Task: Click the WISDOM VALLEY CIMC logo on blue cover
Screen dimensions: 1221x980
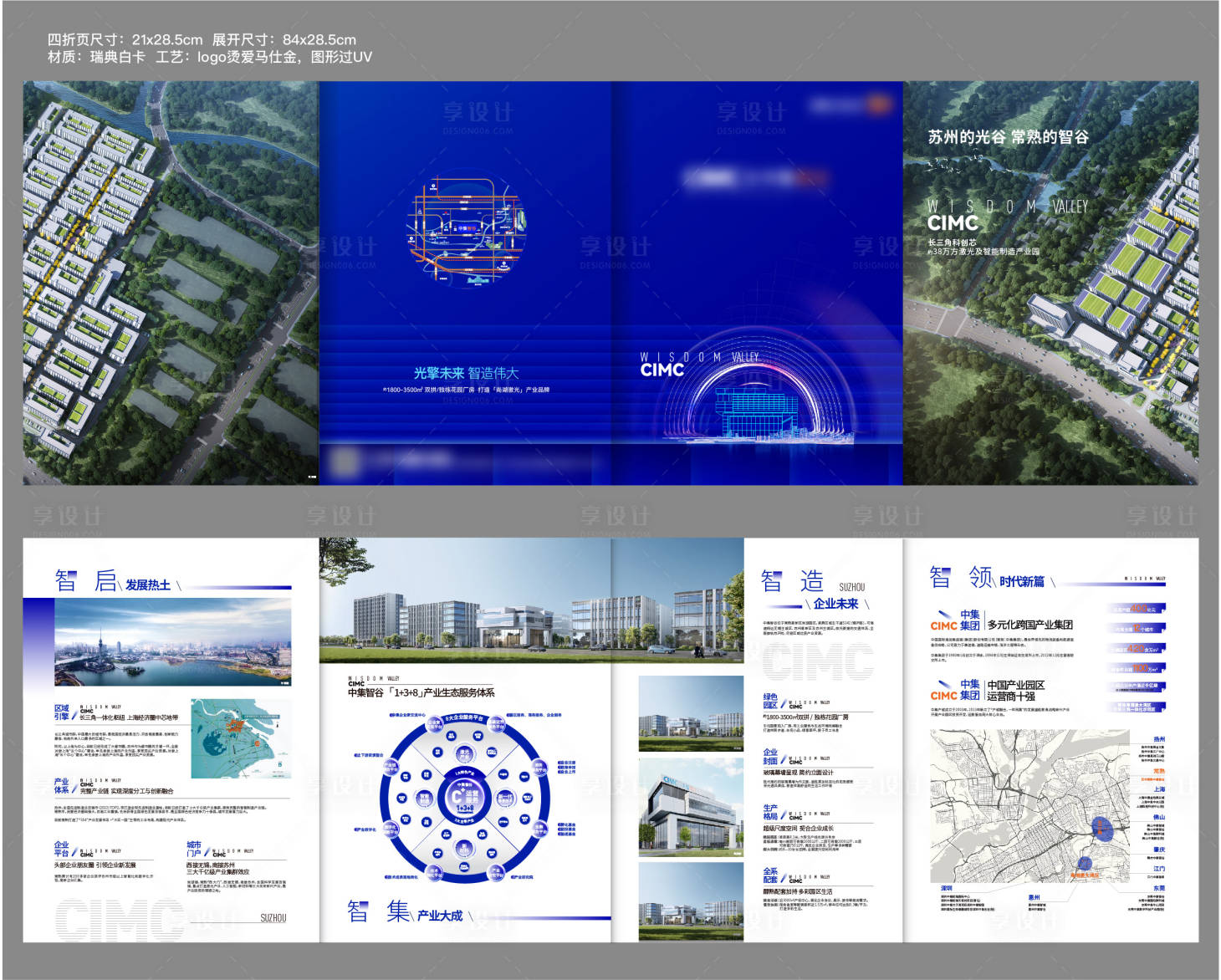Action: coord(699,364)
